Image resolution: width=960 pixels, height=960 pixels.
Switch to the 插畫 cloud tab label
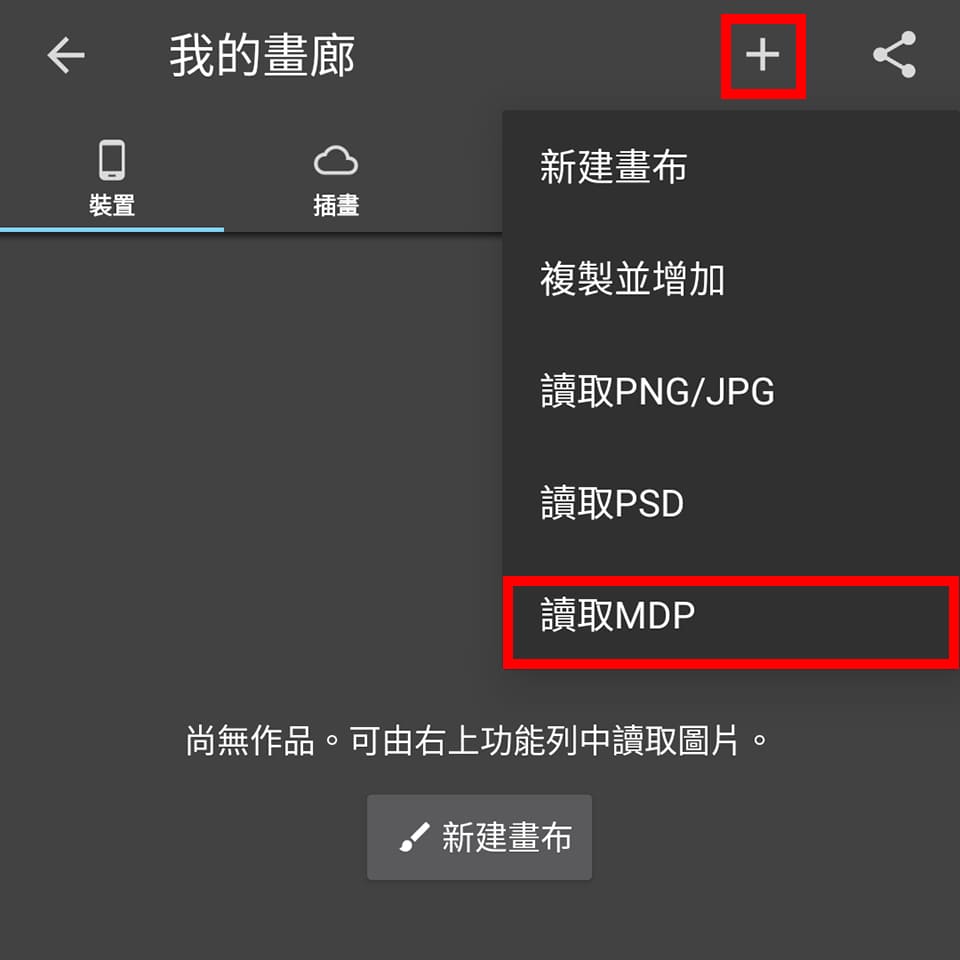[x=336, y=205]
